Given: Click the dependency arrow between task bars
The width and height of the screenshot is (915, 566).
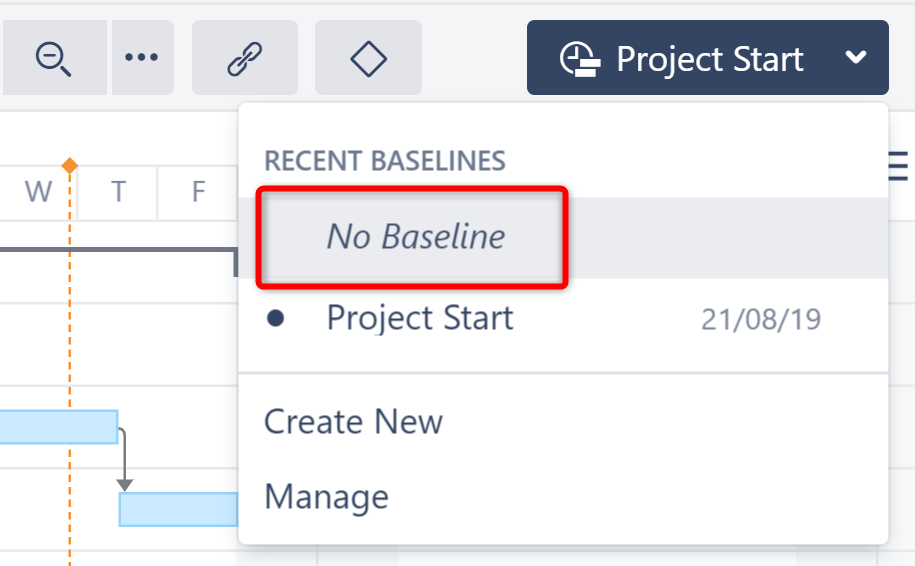Looking at the screenshot, I should click(x=123, y=460).
